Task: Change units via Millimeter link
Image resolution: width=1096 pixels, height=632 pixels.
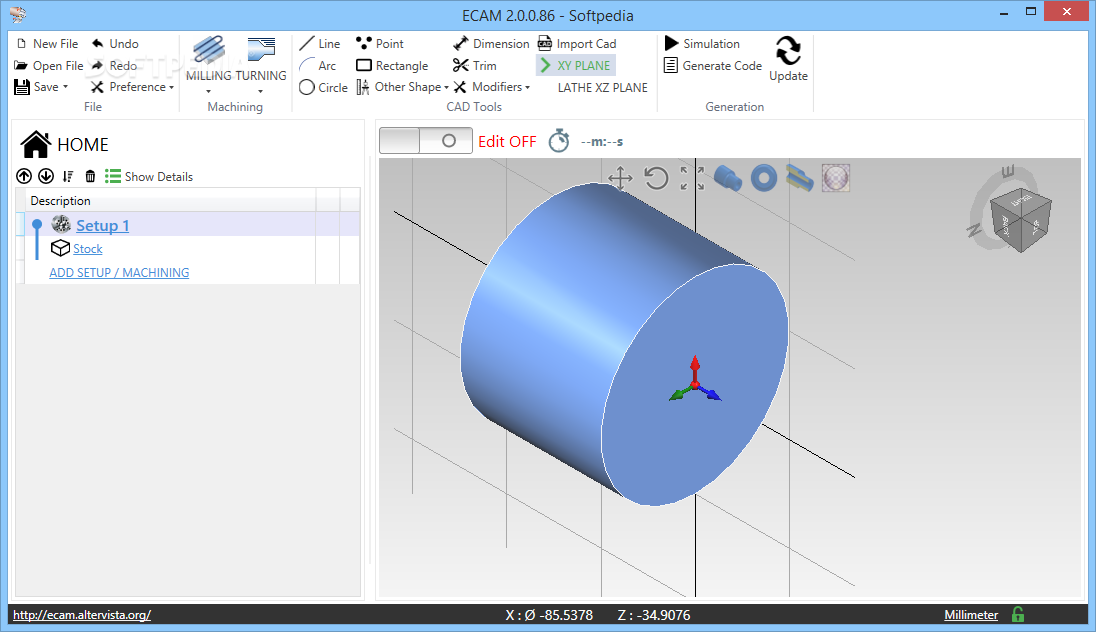Action: (971, 615)
